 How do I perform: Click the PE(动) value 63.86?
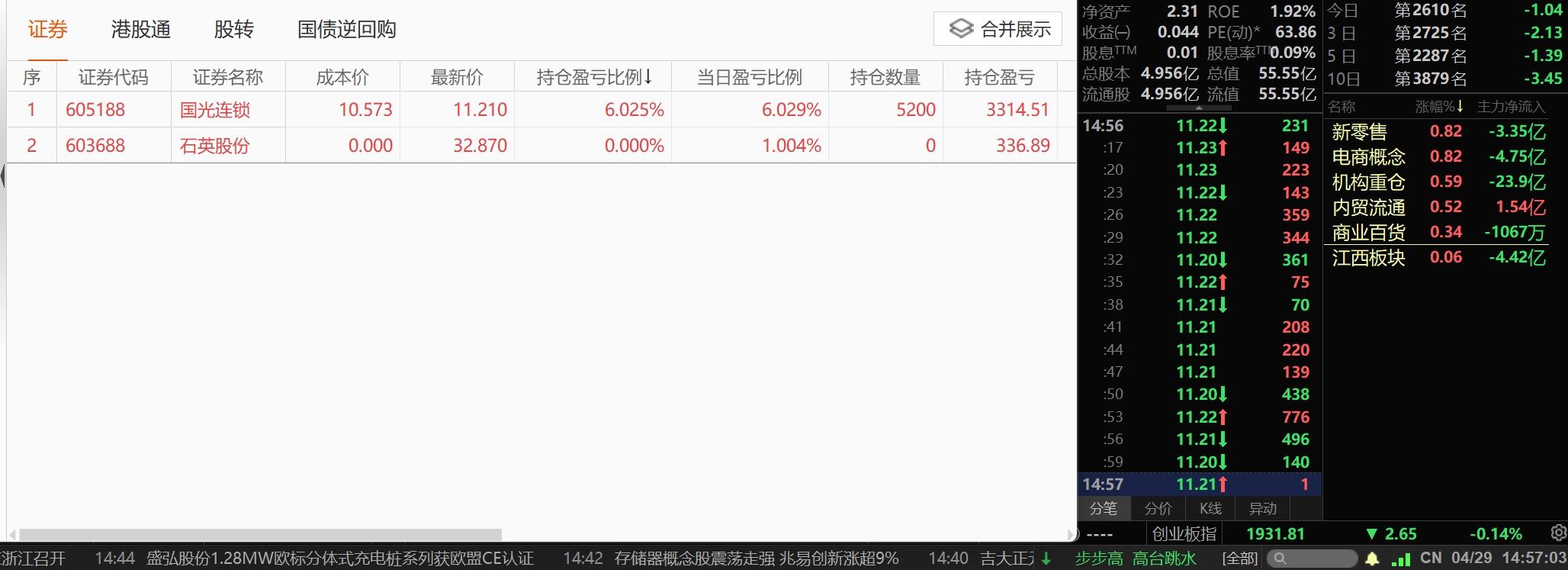[1296, 32]
